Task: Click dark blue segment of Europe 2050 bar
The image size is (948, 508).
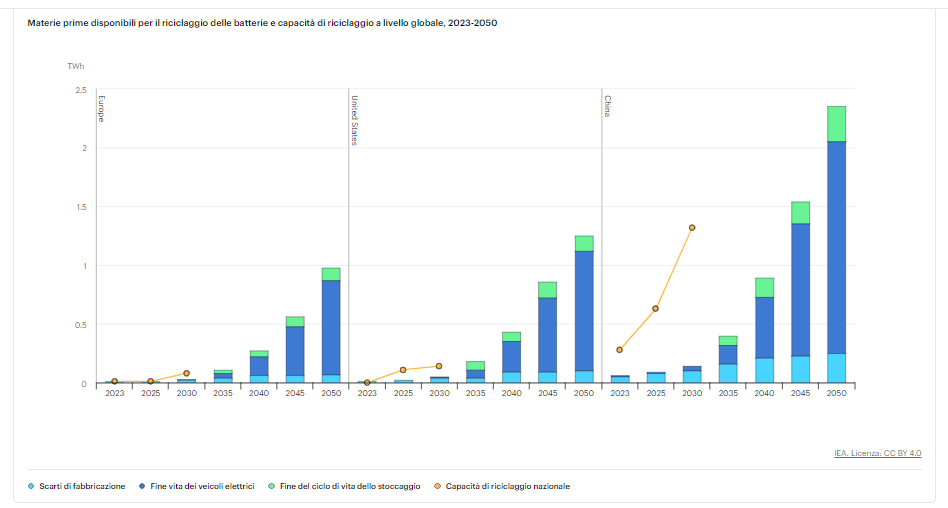Action: [x=331, y=327]
